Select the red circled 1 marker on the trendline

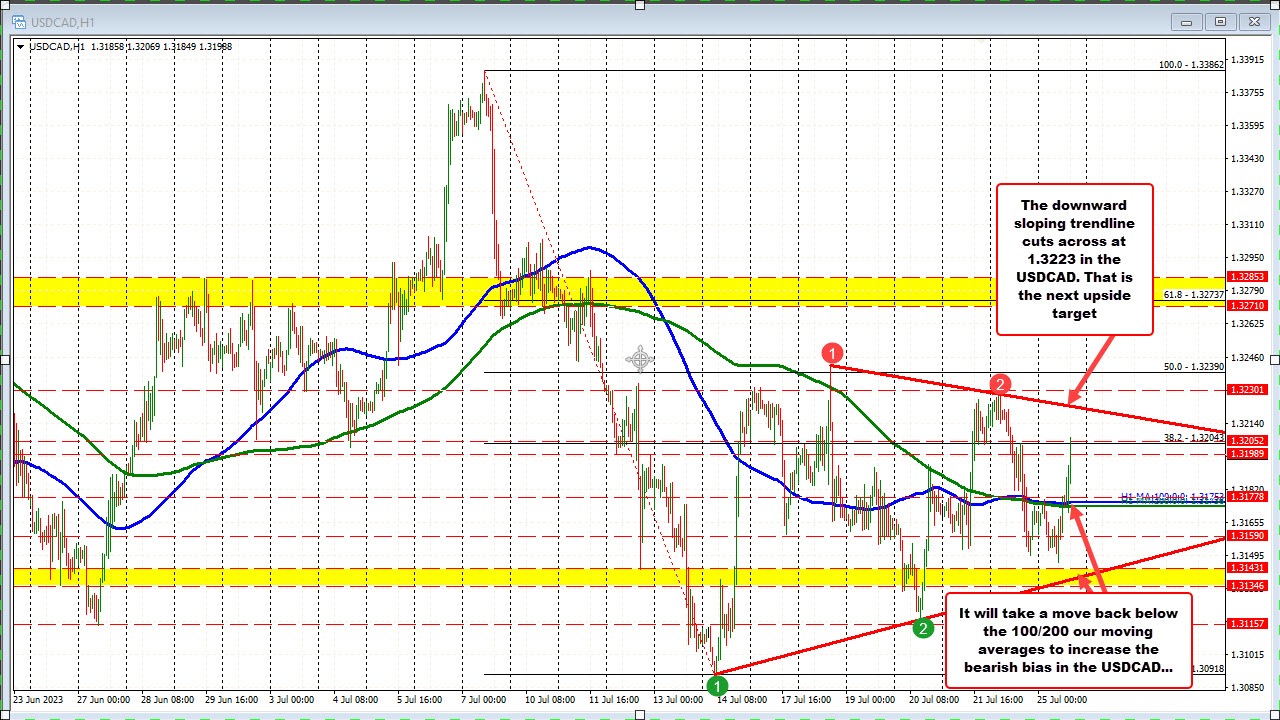(832, 353)
